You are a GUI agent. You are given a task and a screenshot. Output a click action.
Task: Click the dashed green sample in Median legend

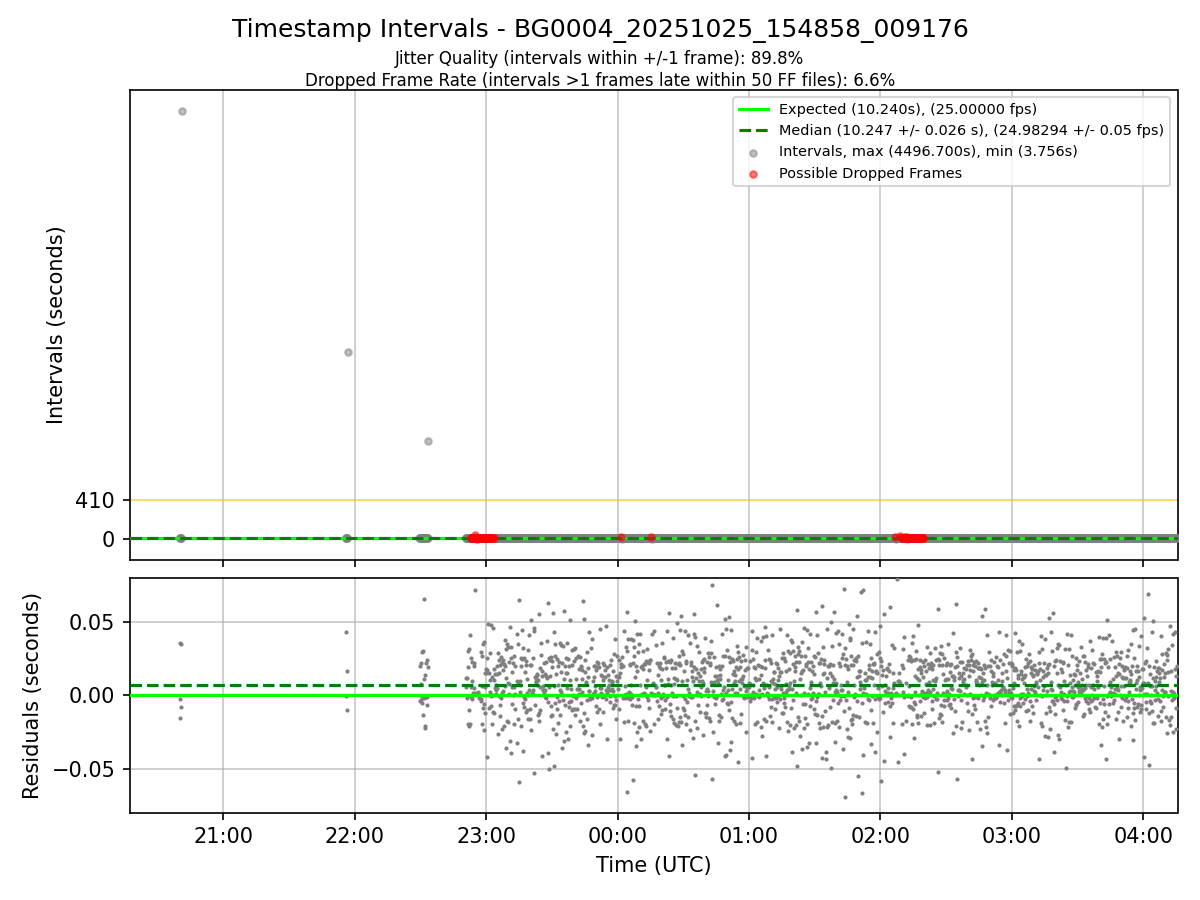point(754,130)
